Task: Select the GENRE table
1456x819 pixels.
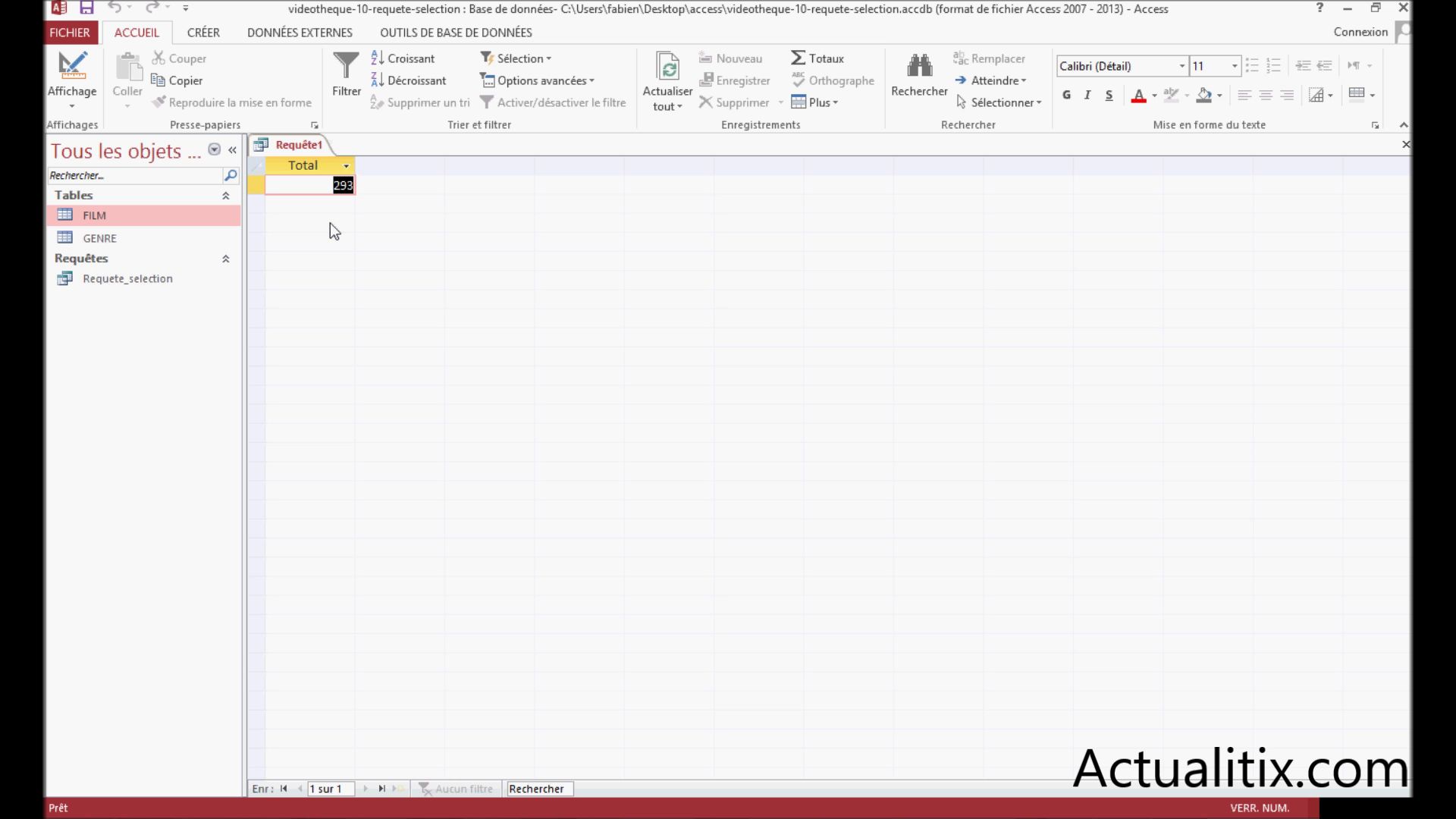Action: (x=143, y=238)
